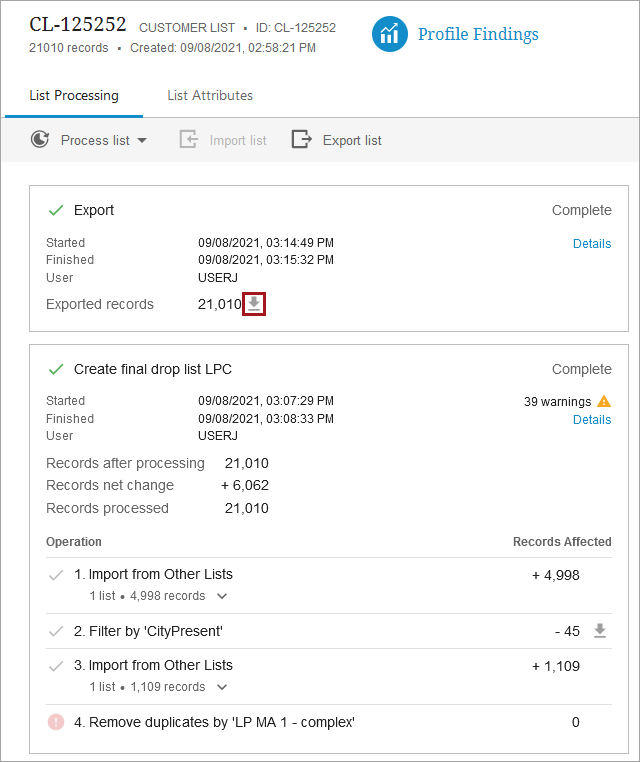Image resolution: width=640 pixels, height=762 pixels.
Task: Click green checkmark beside Create final drop list
Action: point(56,369)
